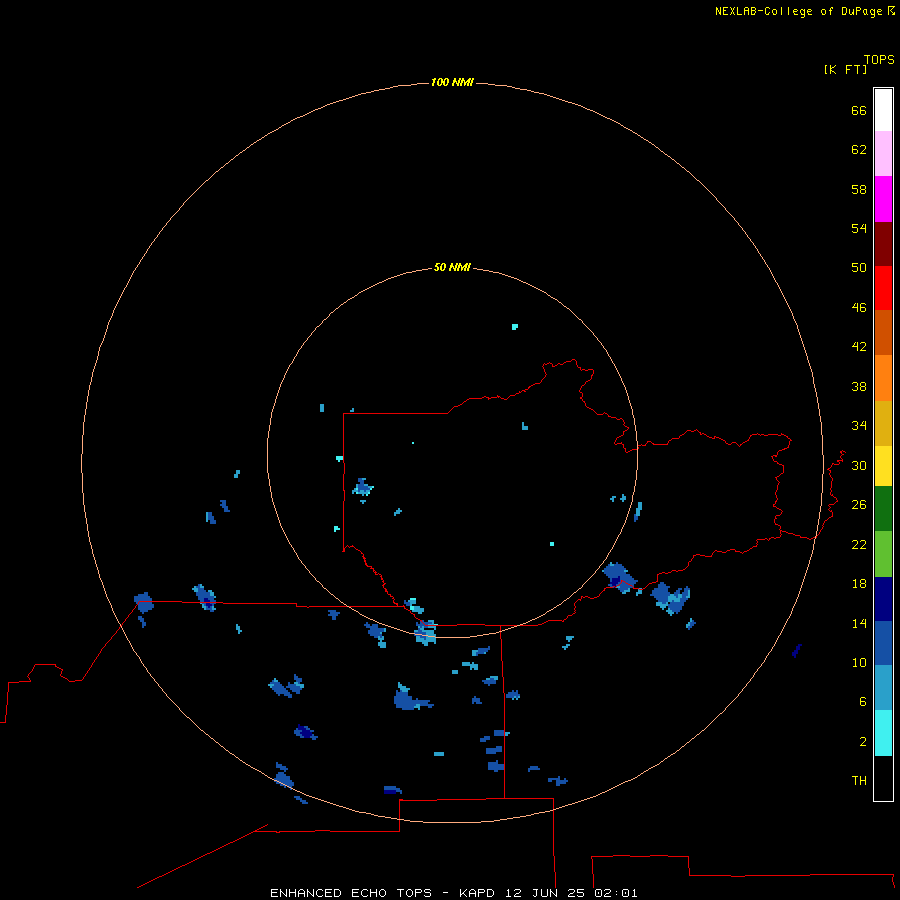
Task: Click the '100 NMI' range ring label
Action: point(452,82)
